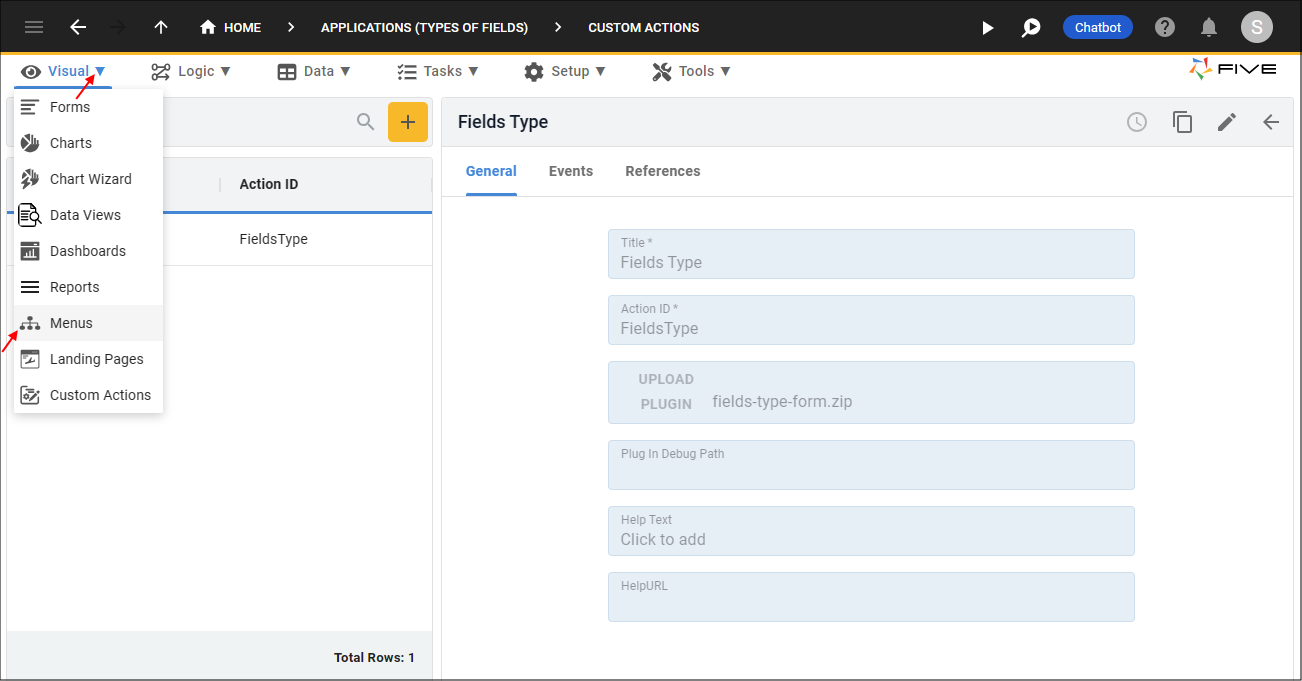Click the copy icon for Fields Type
1302x681 pixels.
1182,122
